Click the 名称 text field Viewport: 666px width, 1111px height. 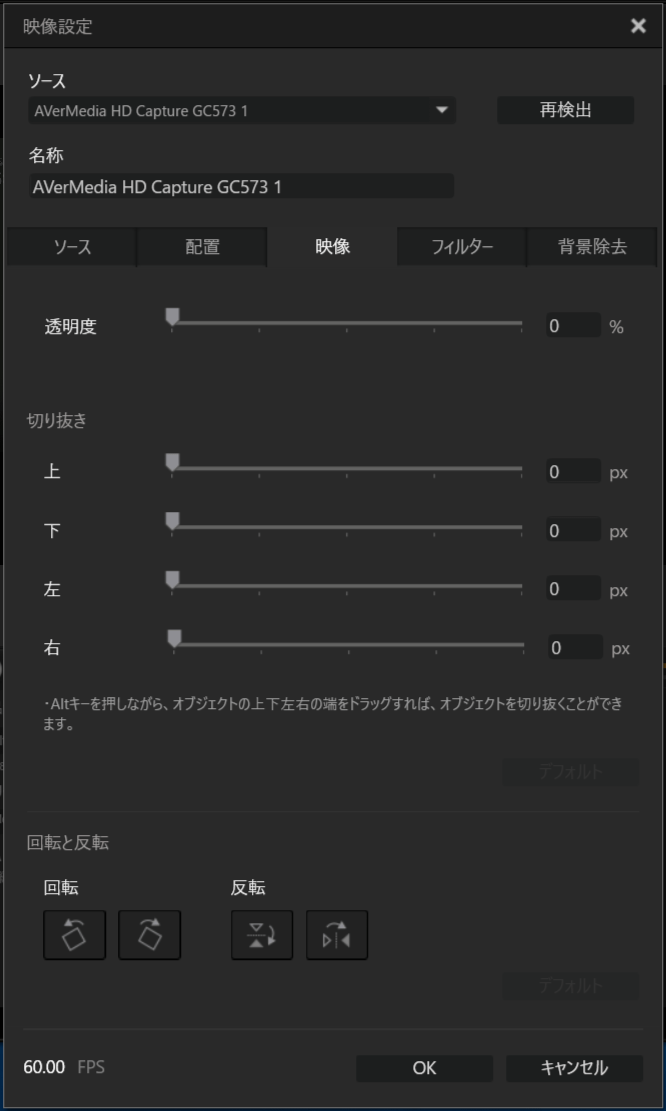coord(242,186)
